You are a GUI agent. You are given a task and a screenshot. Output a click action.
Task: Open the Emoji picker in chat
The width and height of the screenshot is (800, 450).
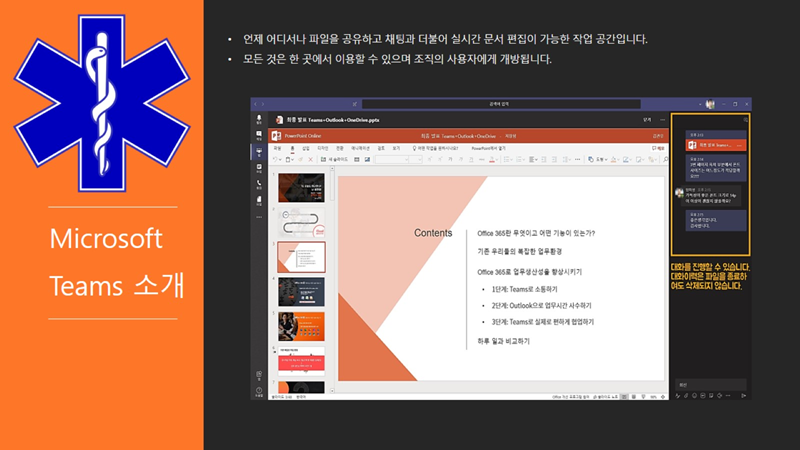(694, 395)
